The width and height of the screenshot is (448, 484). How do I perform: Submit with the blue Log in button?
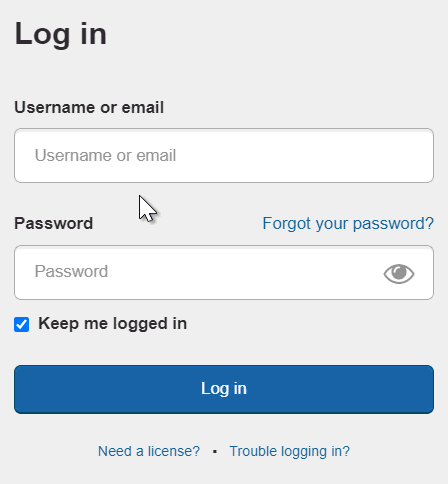coord(224,389)
